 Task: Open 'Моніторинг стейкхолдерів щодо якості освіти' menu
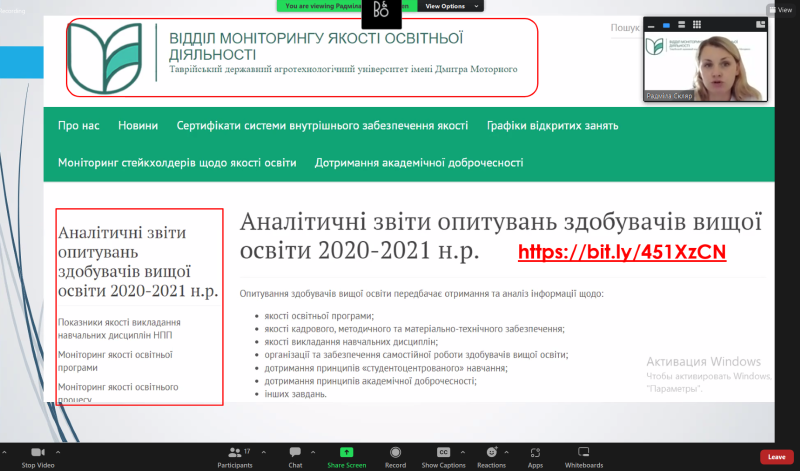[x=177, y=163]
